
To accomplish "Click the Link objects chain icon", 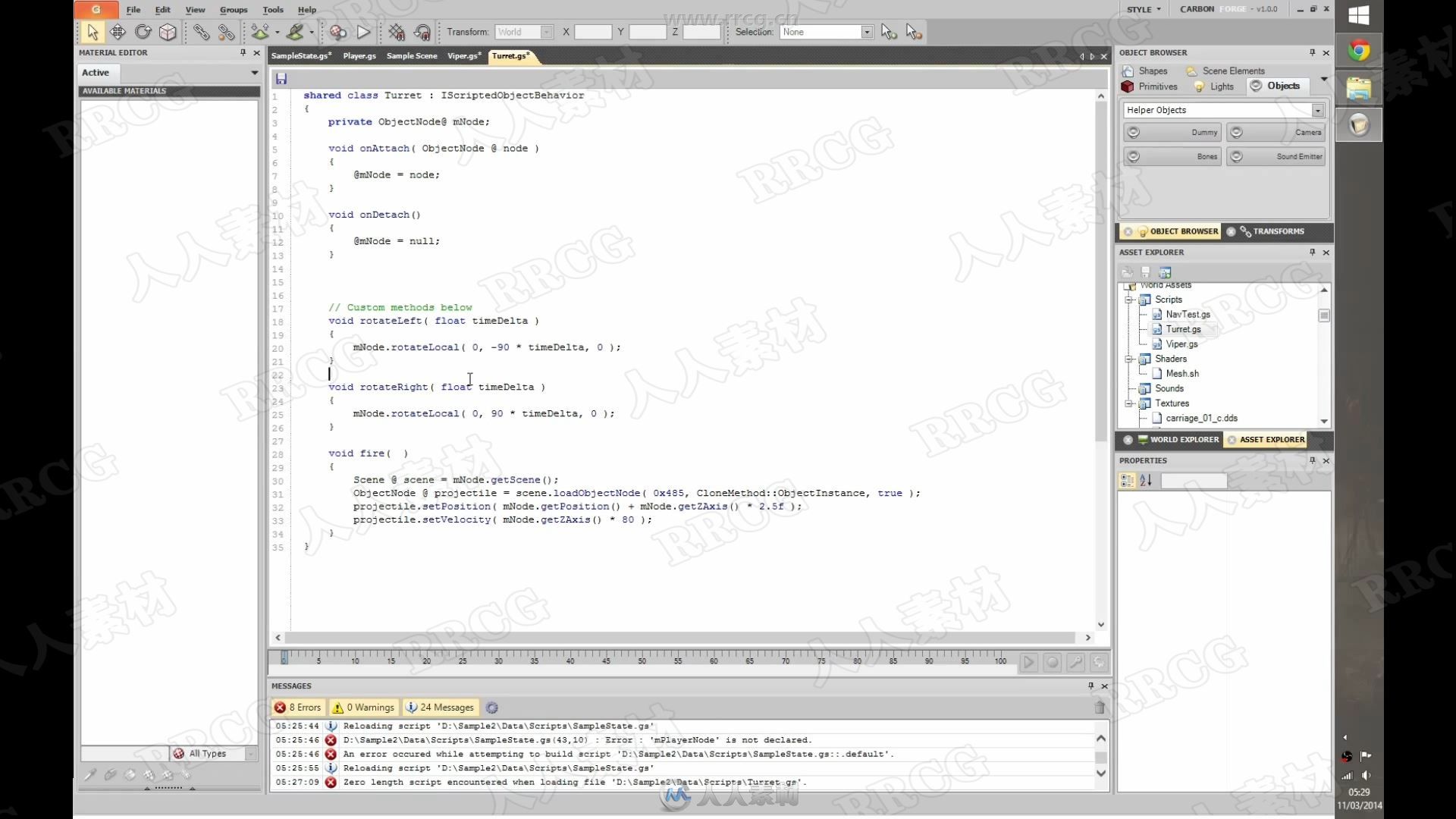I will click(201, 32).
